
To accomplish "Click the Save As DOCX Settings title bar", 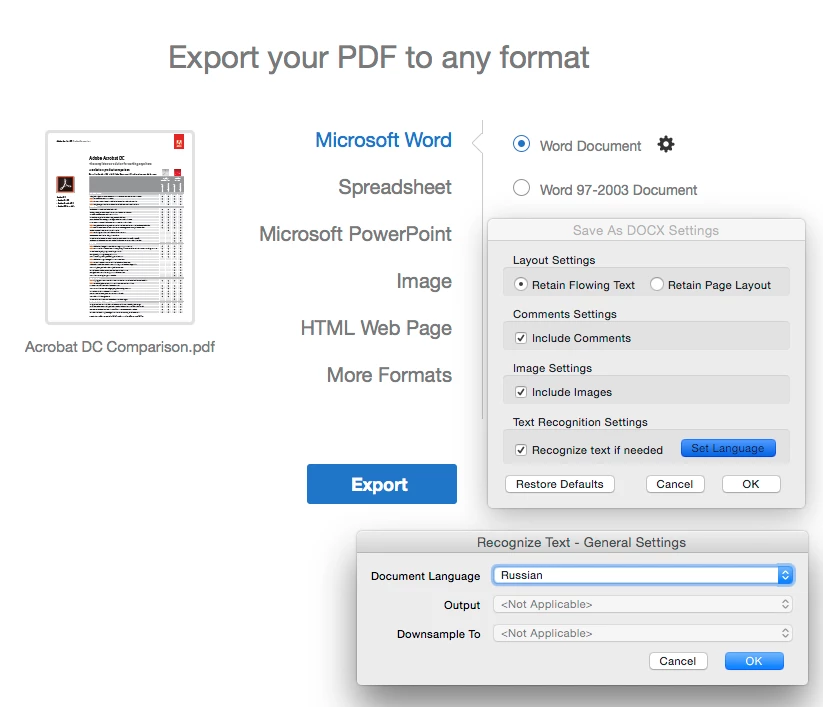I will tap(646, 230).
